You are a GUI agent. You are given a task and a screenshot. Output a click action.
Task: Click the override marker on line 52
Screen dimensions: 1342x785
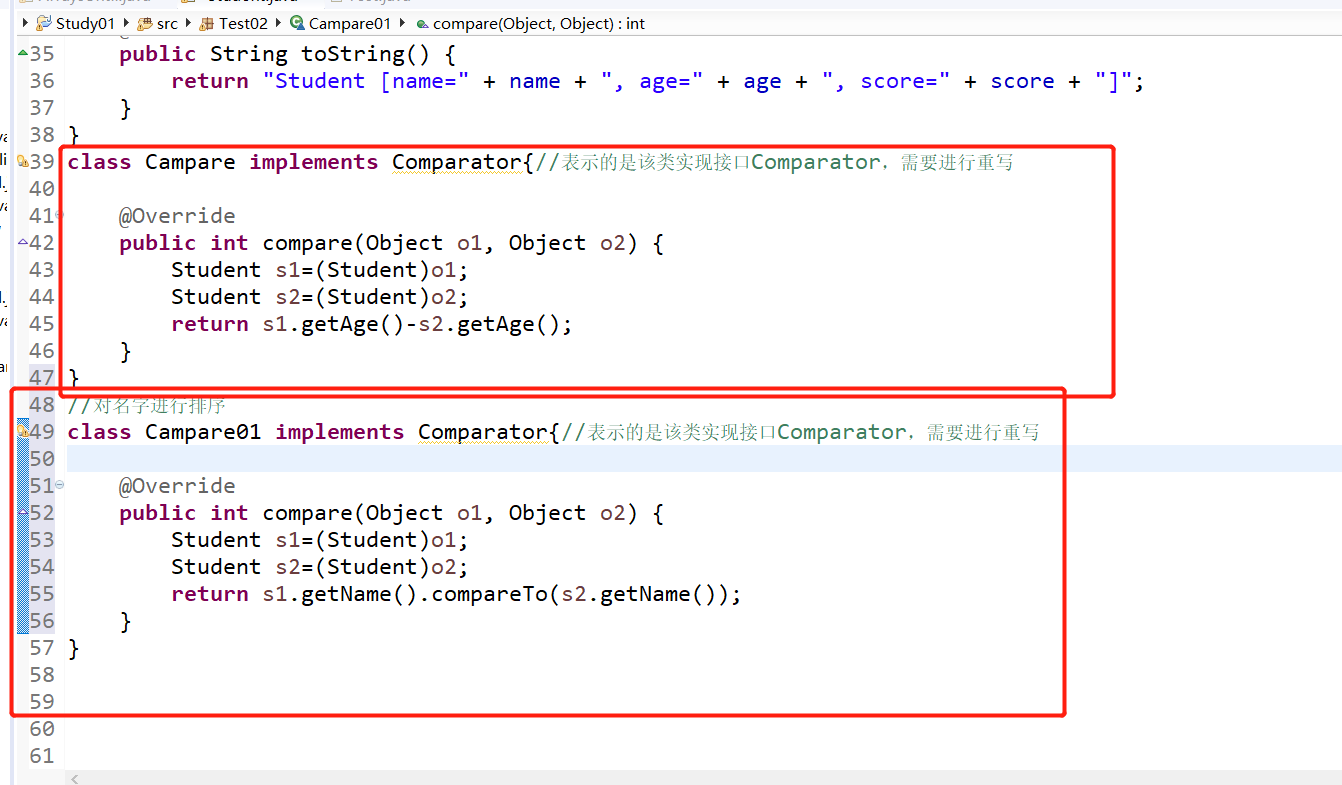(x=23, y=511)
